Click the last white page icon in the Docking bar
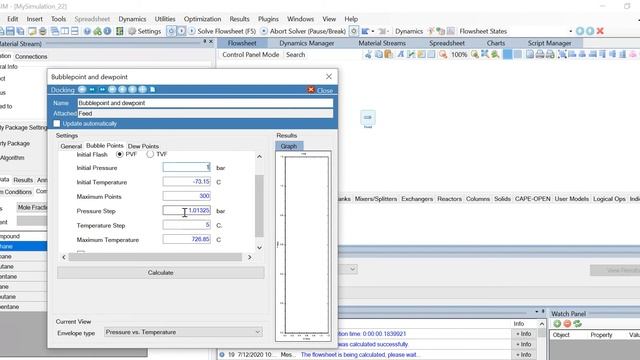The width and height of the screenshot is (640, 360). pos(152,89)
